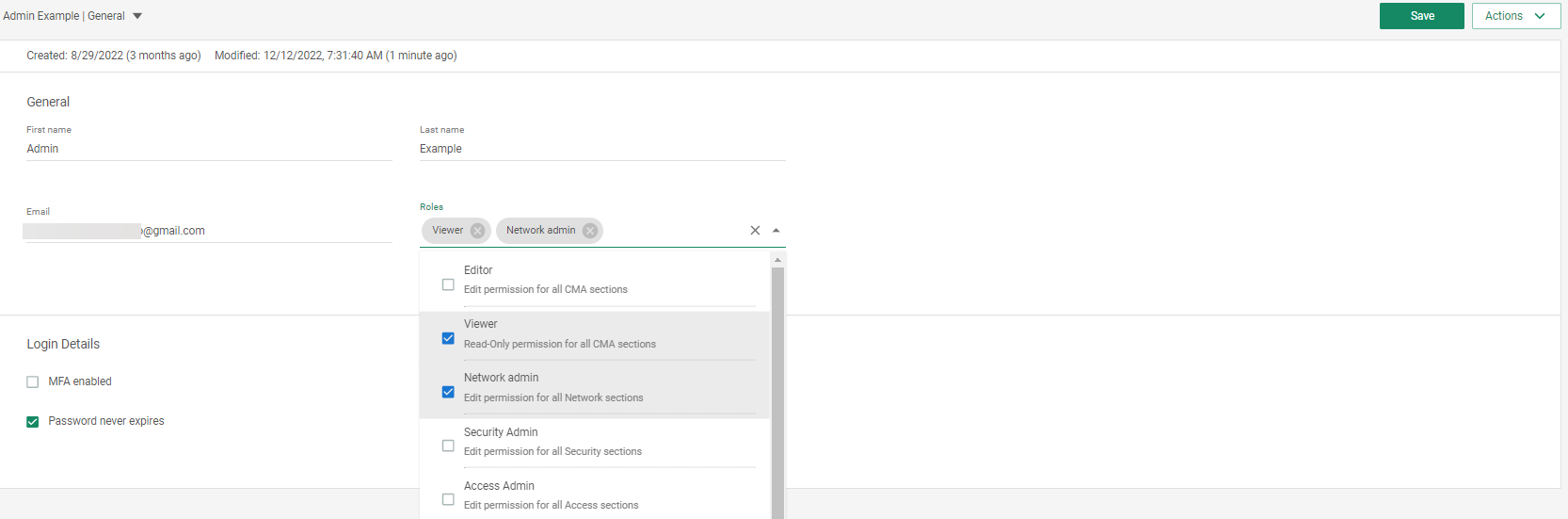The image size is (1568, 519).
Task: Expand the Admin Example General breadcrumb arrow
Action: [x=137, y=16]
